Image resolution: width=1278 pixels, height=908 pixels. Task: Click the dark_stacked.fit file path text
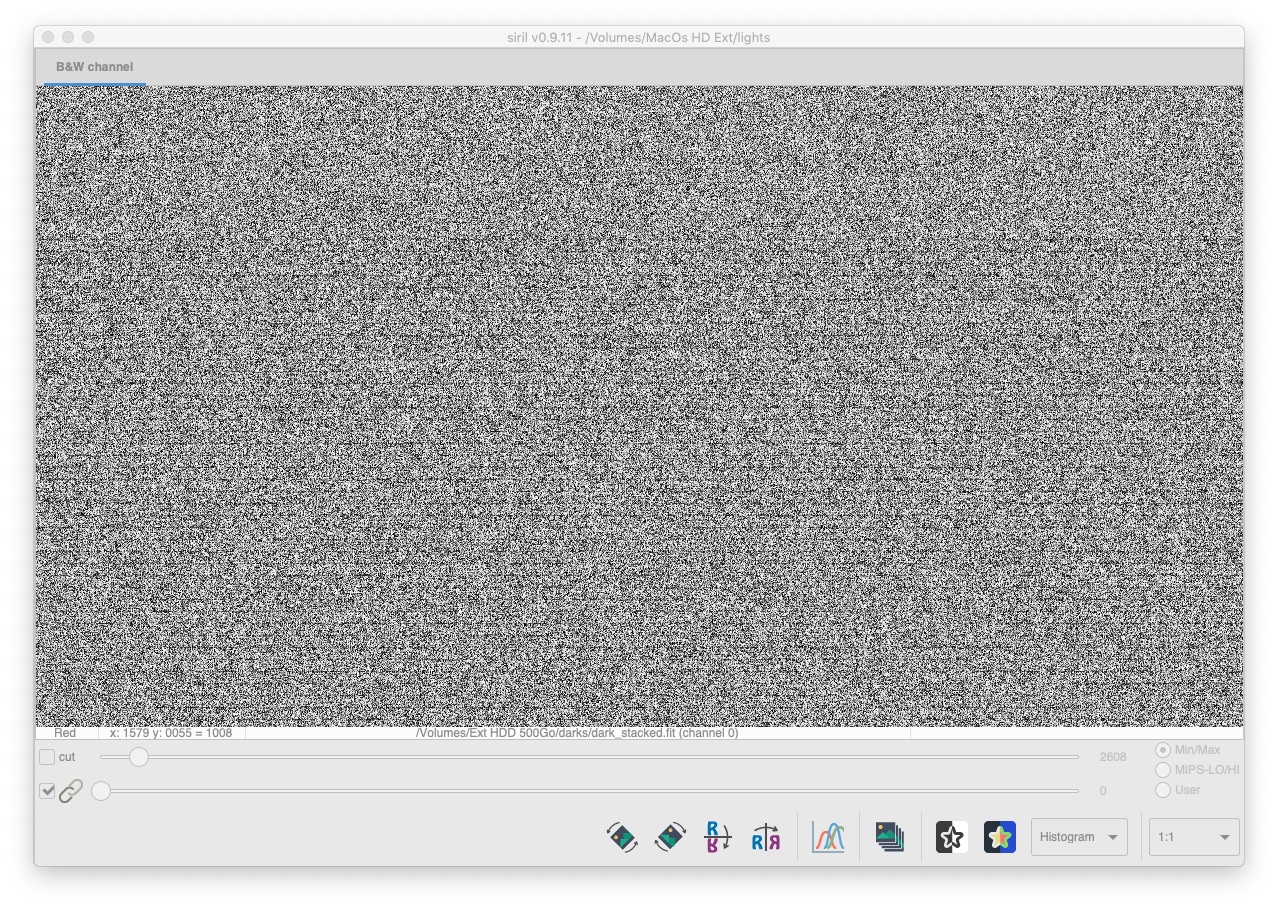click(577, 733)
